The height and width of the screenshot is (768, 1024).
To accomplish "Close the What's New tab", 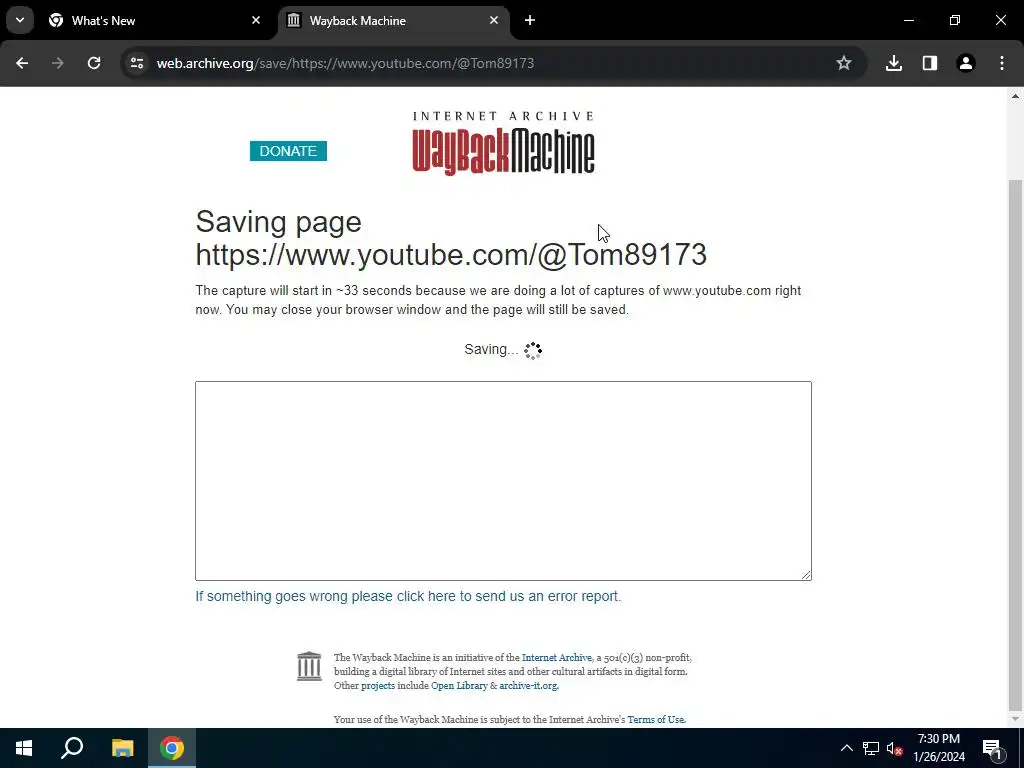I will click(256, 20).
